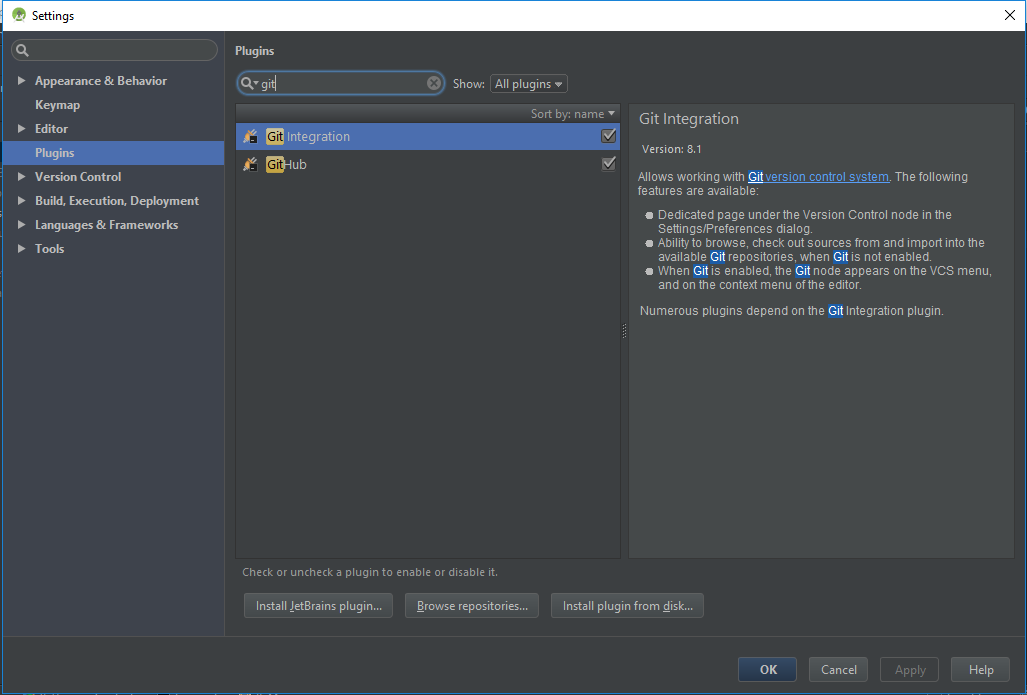Screen dimensions: 1027x695
Task: Click the search magnifier icon in plugins
Action: tap(248, 84)
